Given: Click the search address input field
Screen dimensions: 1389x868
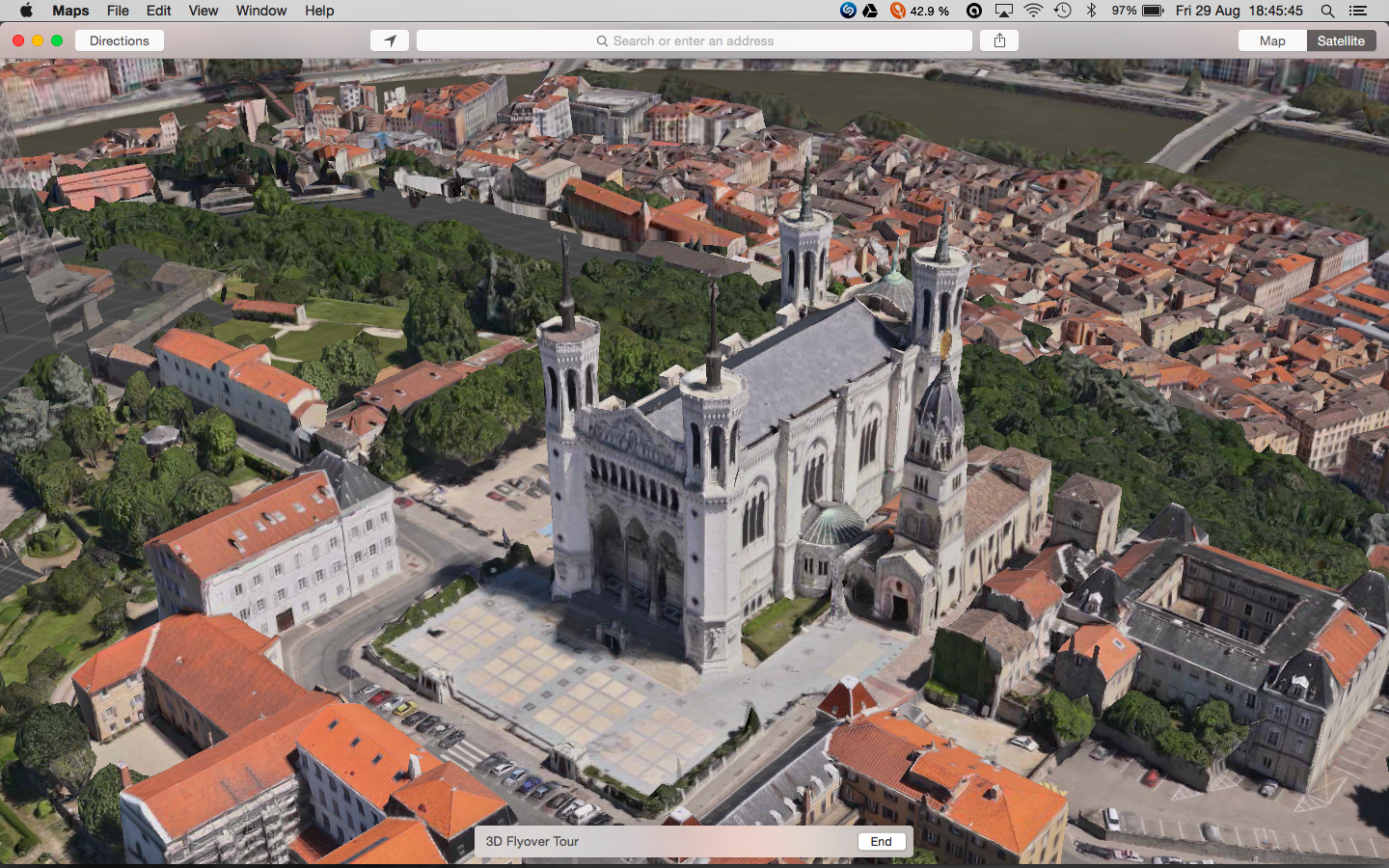Looking at the screenshot, I should click(x=694, y=41).
